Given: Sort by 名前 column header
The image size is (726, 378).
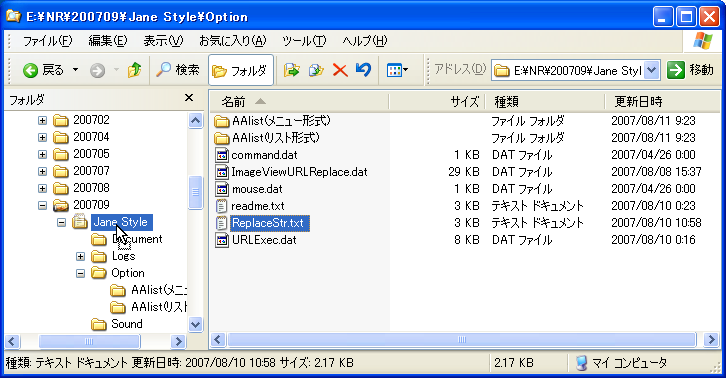Looking at the screenshot, I should [x=299, y=101].
